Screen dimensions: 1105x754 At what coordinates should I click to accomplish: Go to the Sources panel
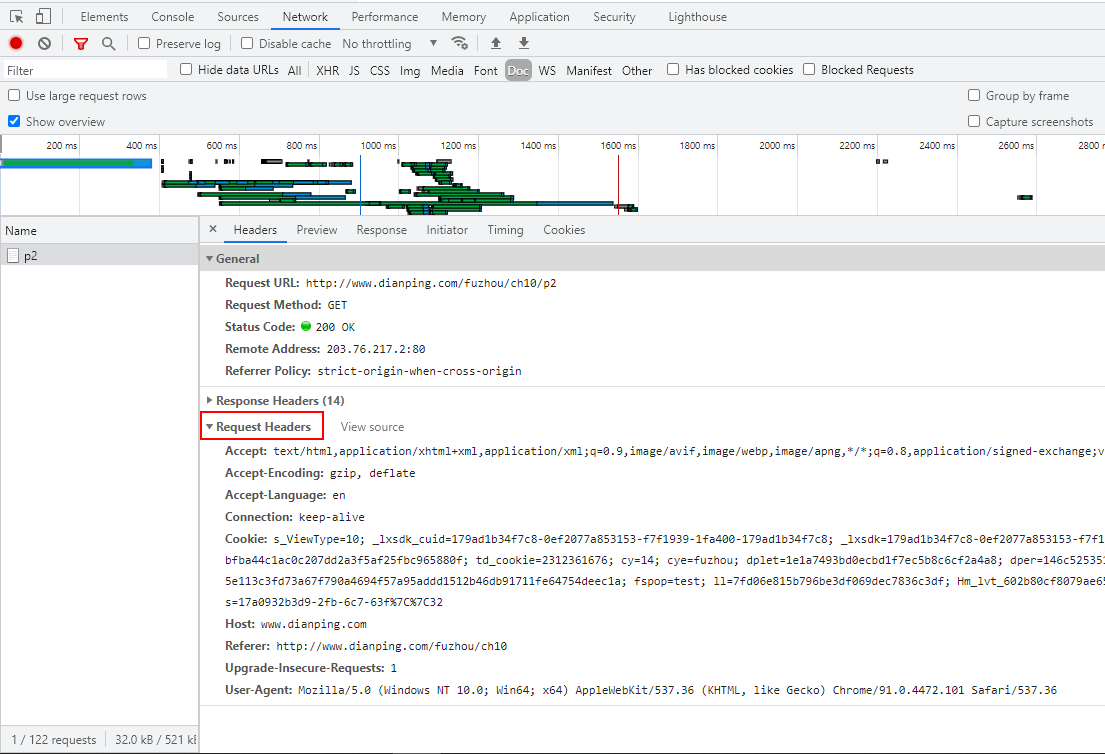238,17
